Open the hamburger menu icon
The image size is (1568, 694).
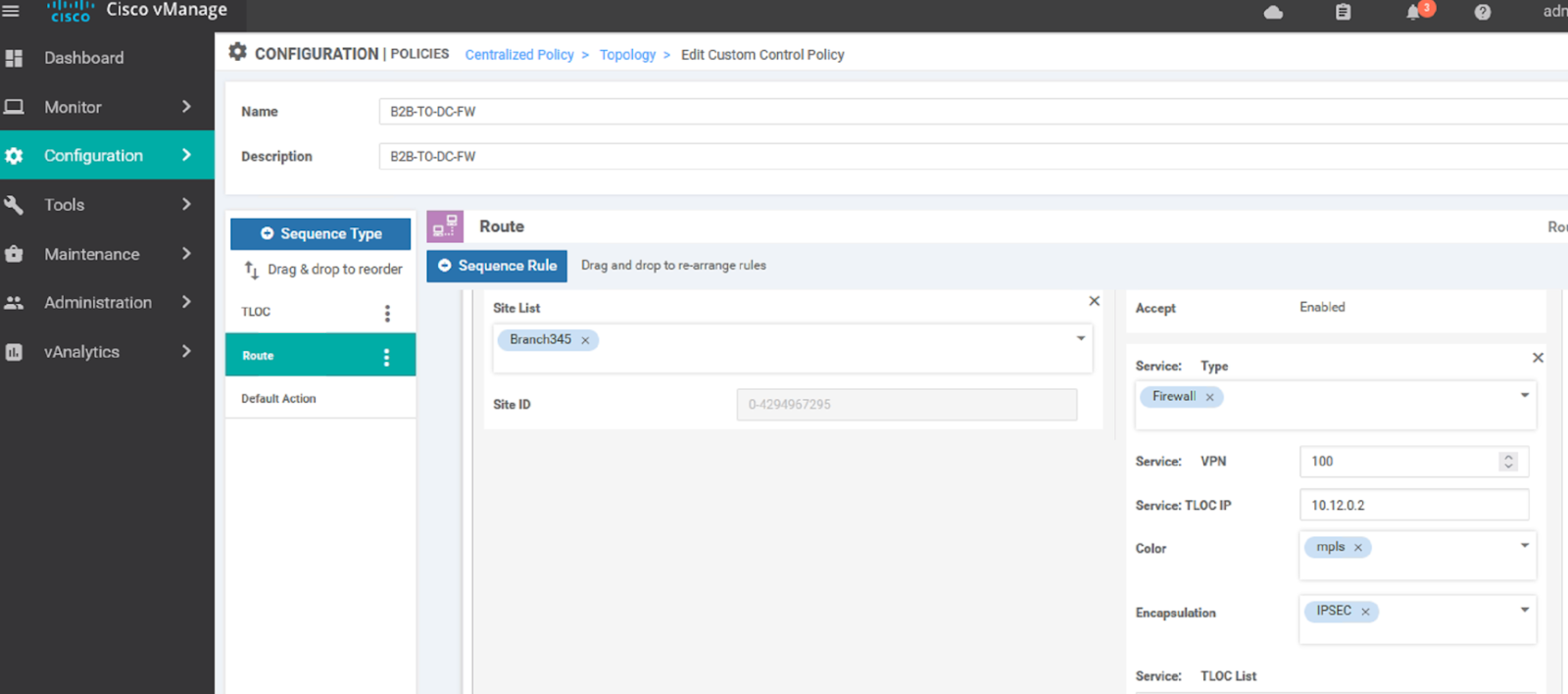click(x=11, y=11)
